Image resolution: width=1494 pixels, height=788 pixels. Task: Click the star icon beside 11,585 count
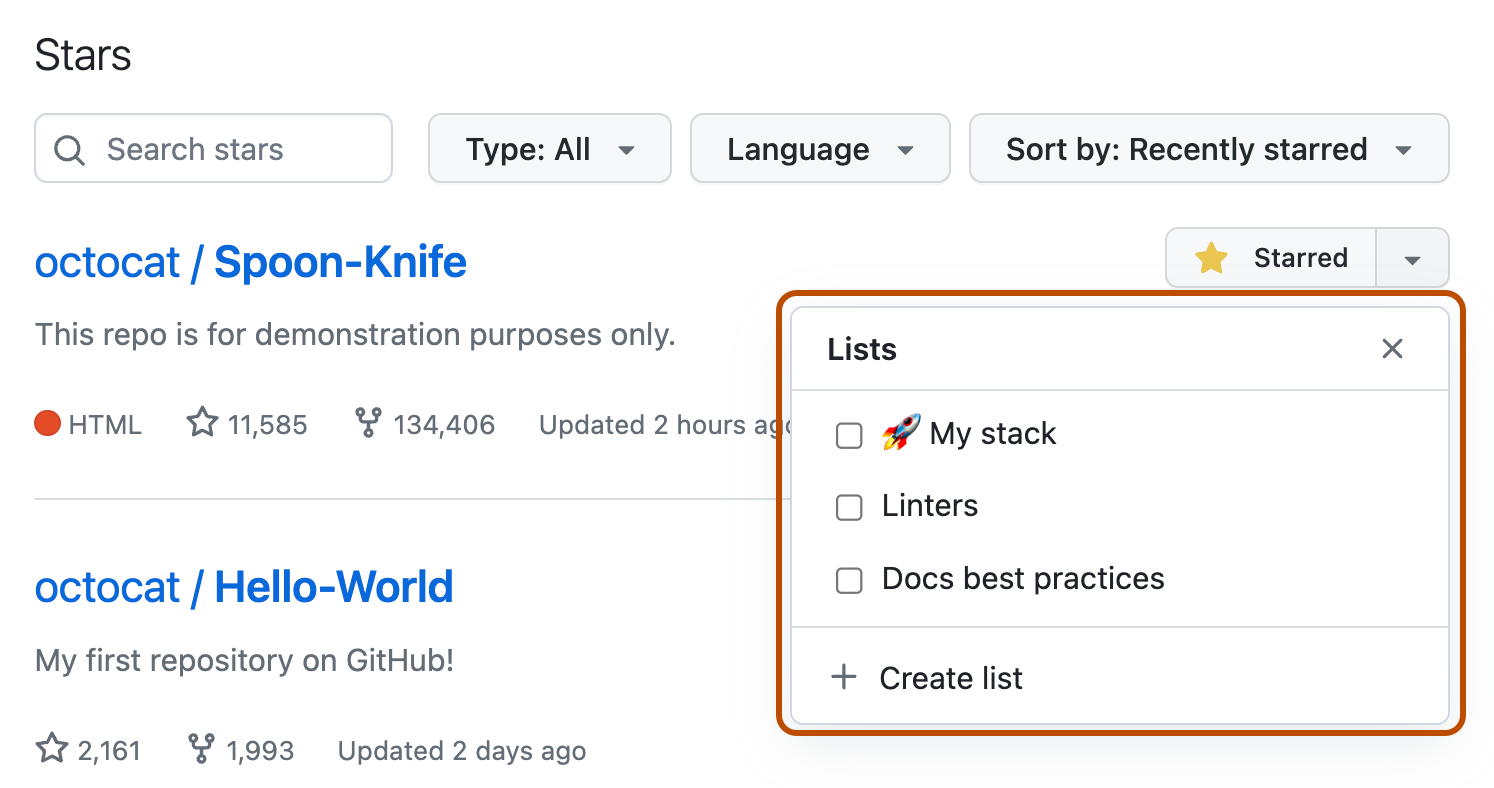coord(203,423)
